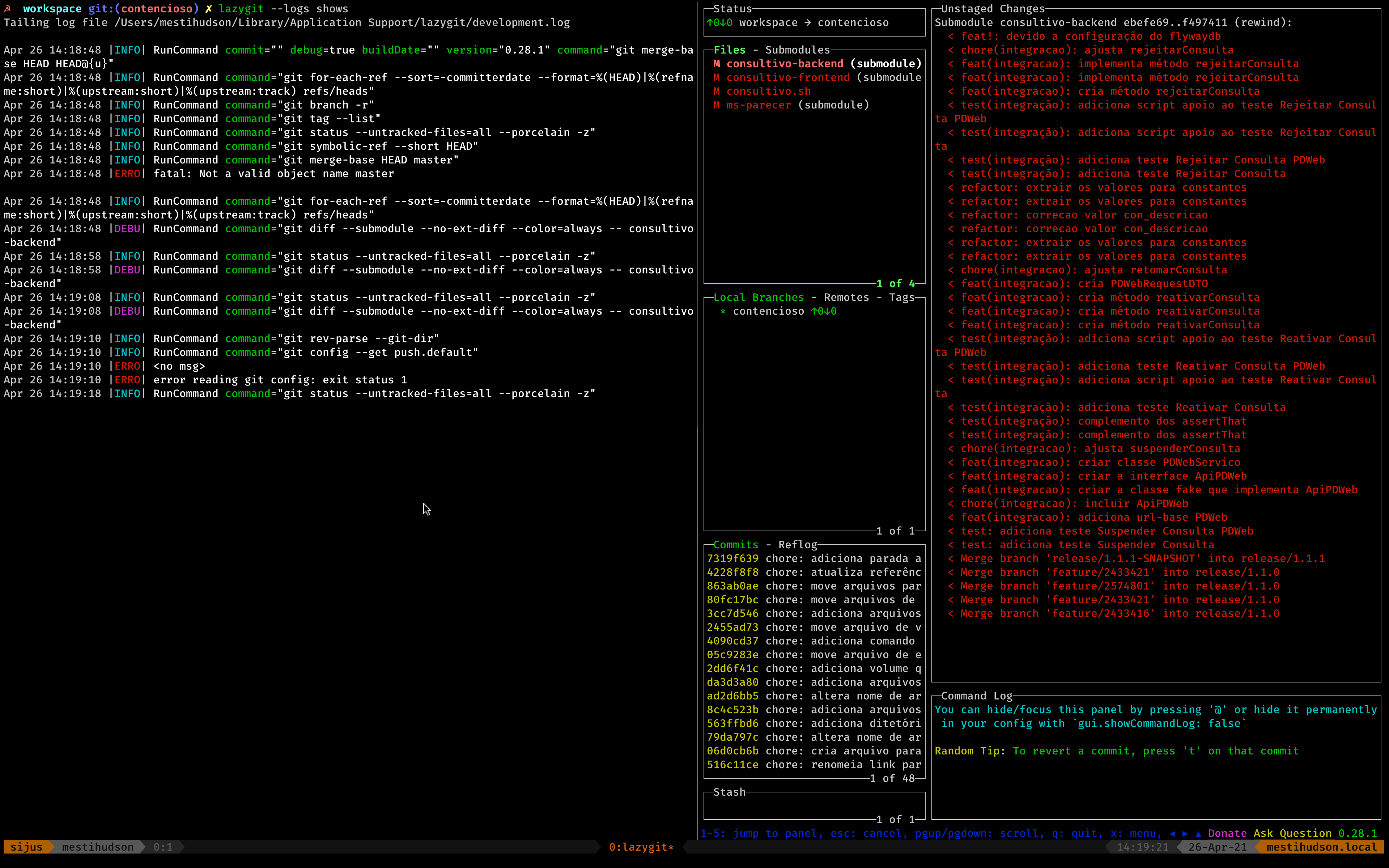Click the mestihudson tmux segment
Screen dimensions: 1389x868
click(98, 847)
